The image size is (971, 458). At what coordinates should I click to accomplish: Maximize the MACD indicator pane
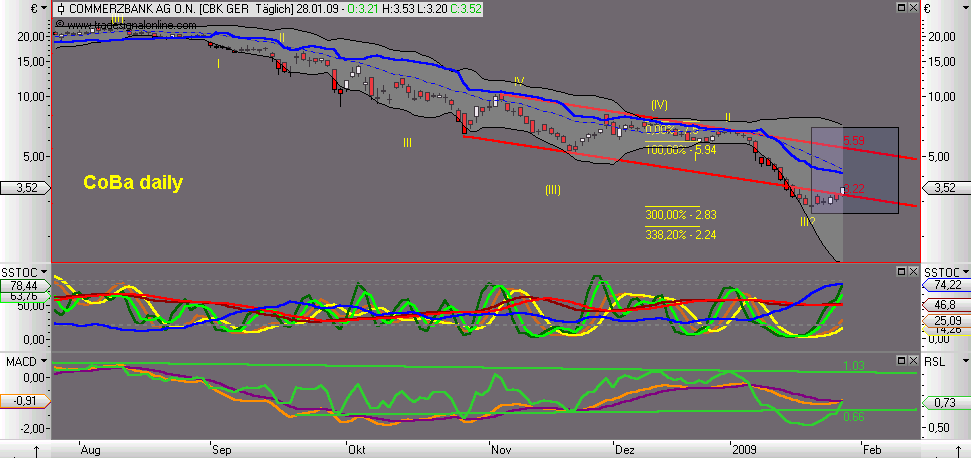pos(902,360)
